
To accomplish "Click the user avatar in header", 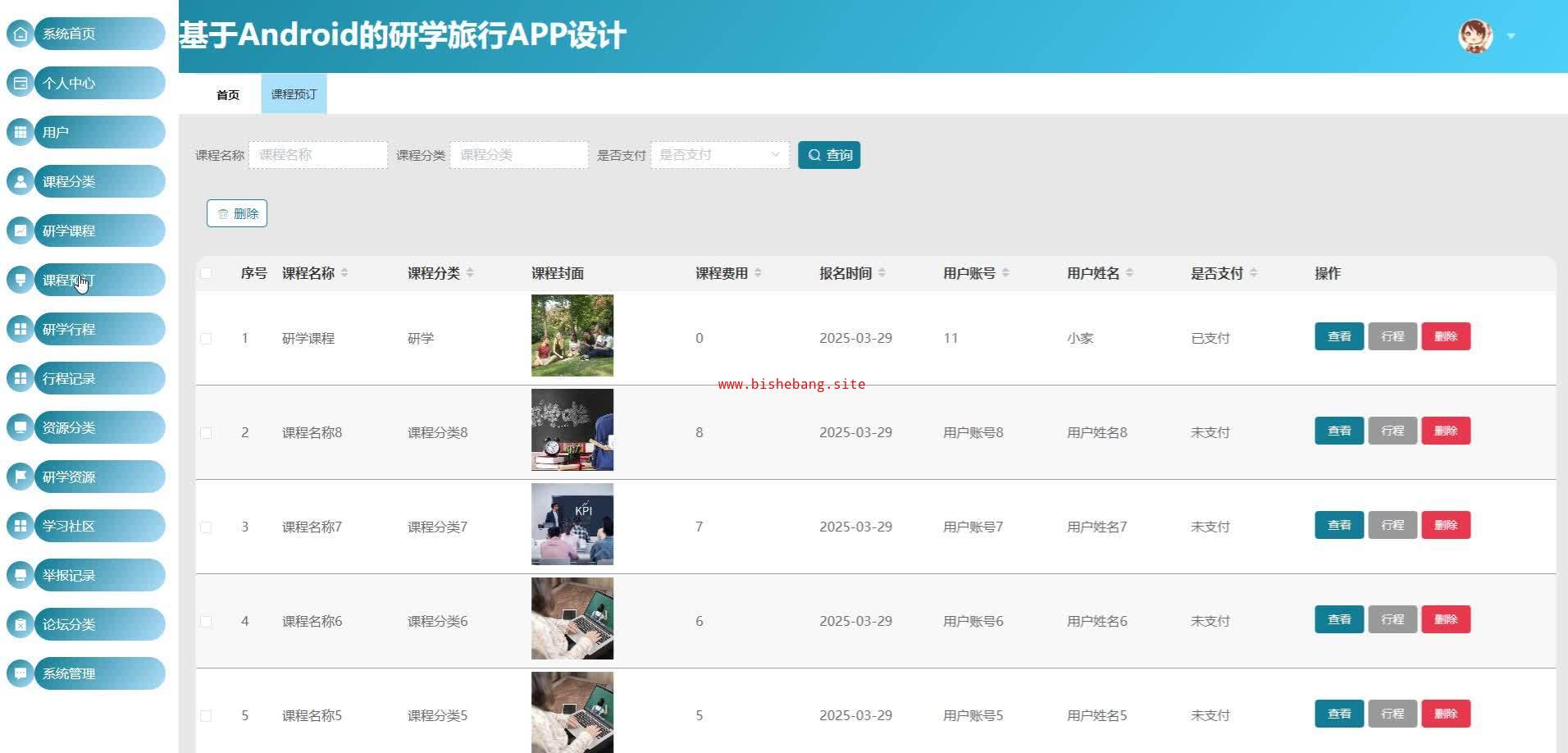I will (1475, 36).
